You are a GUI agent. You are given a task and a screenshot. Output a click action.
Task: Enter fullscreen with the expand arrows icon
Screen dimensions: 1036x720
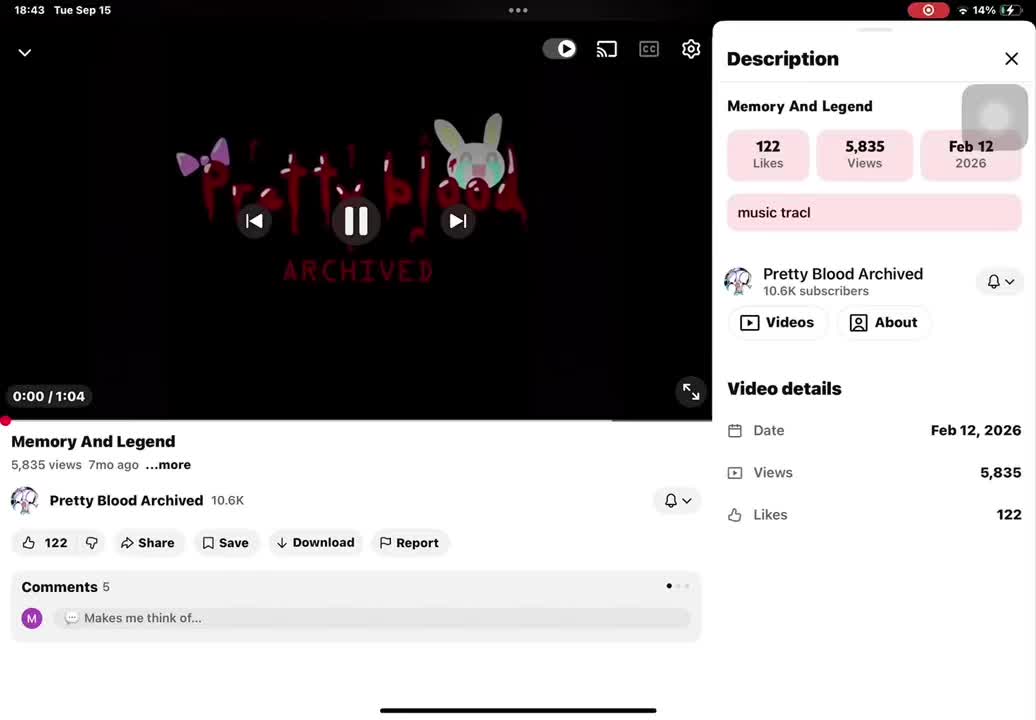click(x=691, y=392)
